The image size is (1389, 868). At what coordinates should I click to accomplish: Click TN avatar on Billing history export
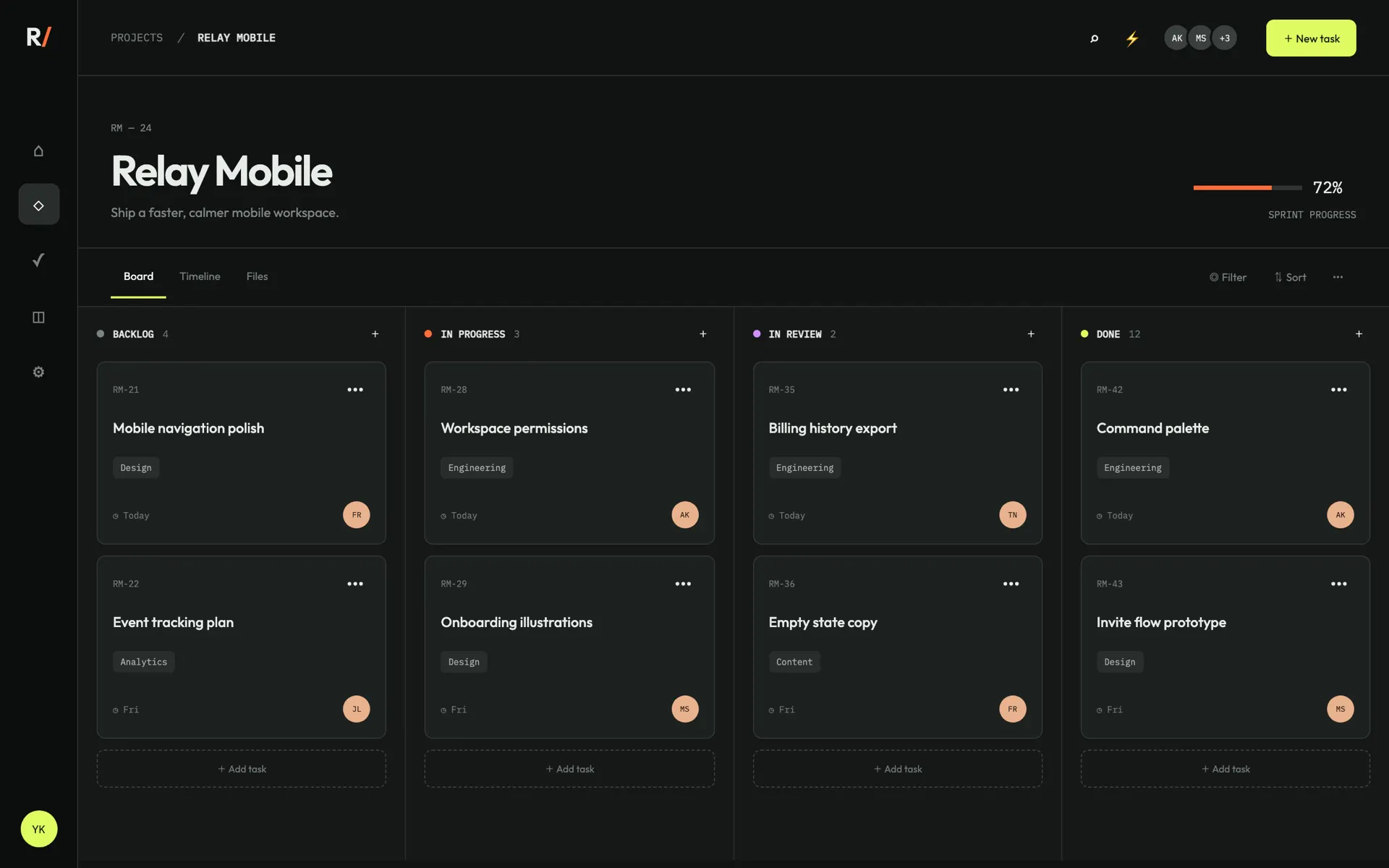[1013, 515]
